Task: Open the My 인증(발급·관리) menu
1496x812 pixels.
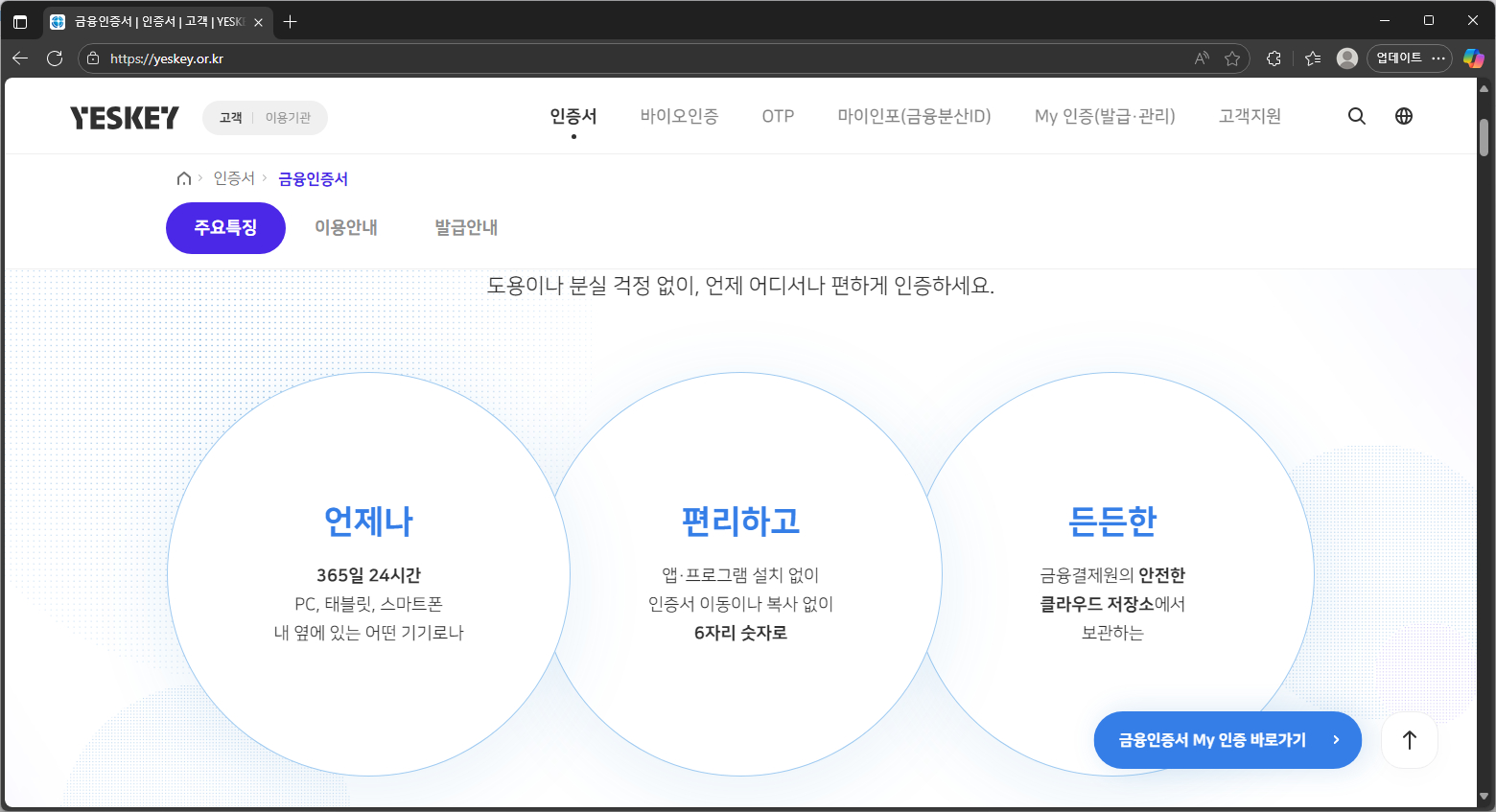Action: point(1104,116)
